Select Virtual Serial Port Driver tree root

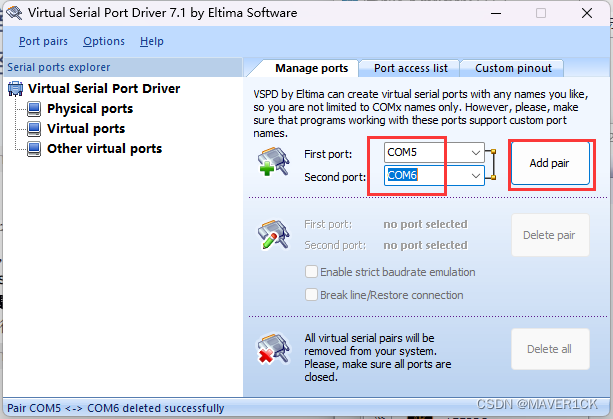[x=104, y=89]
